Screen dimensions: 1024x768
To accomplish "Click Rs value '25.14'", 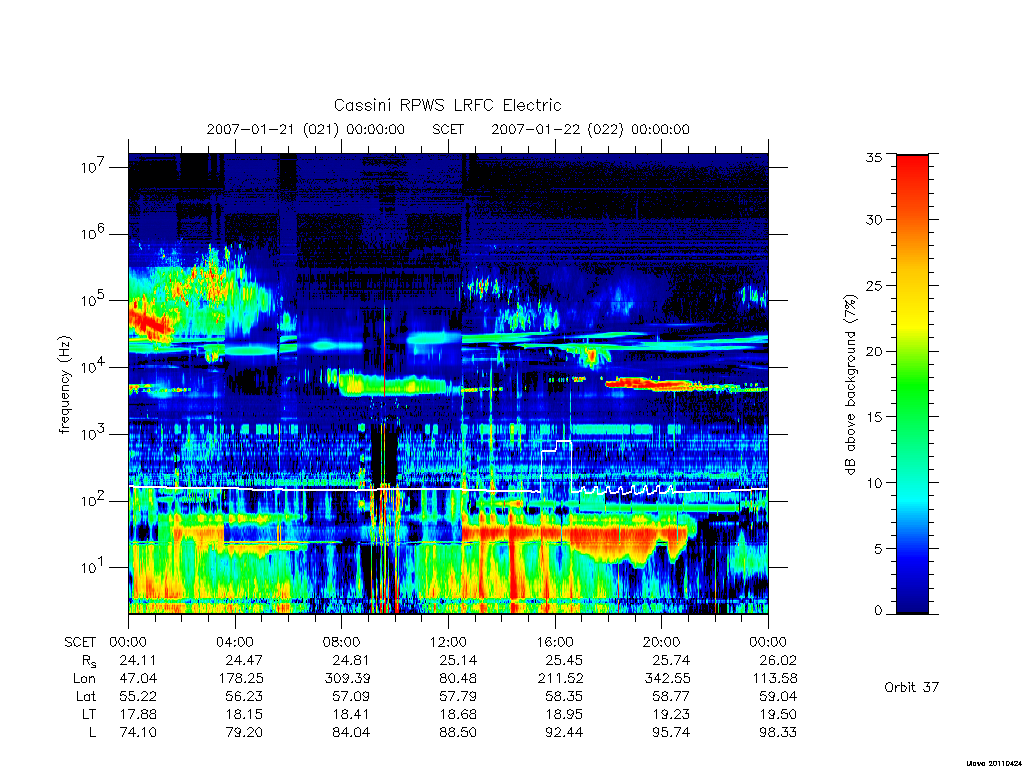I will coord(458,660).
